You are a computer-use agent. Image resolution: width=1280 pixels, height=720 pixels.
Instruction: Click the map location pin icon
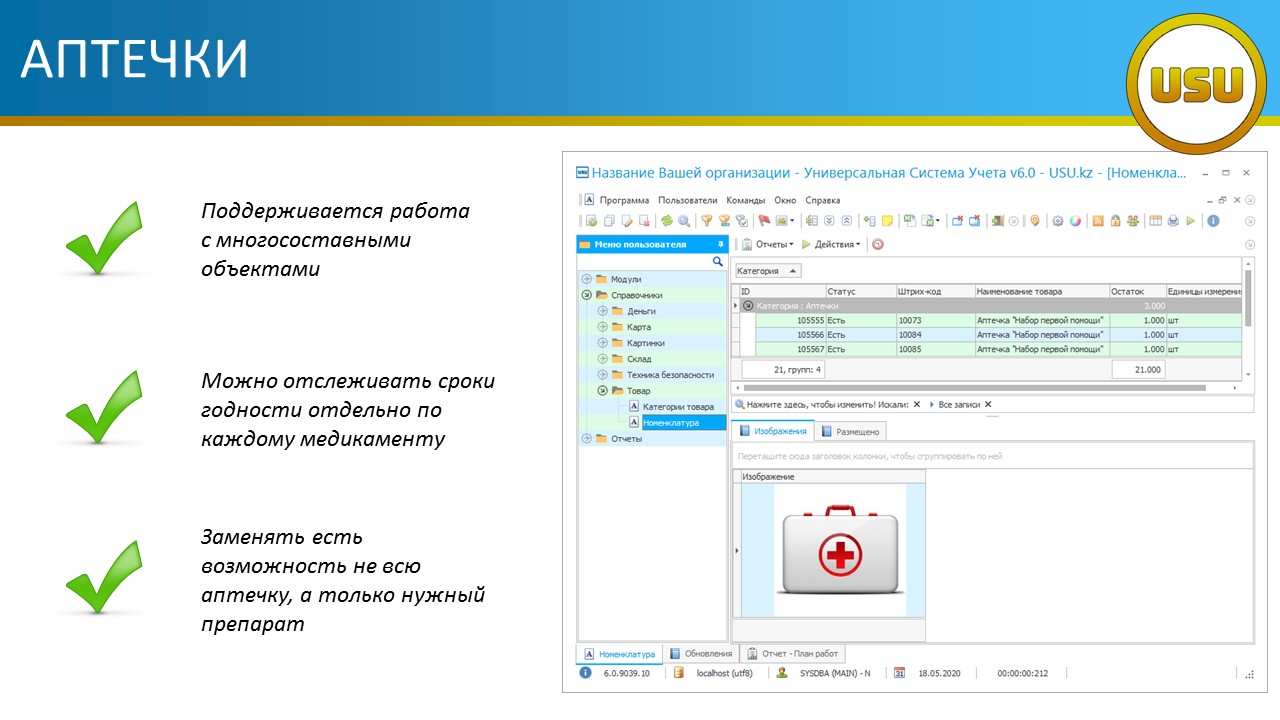coord(1035,221)
